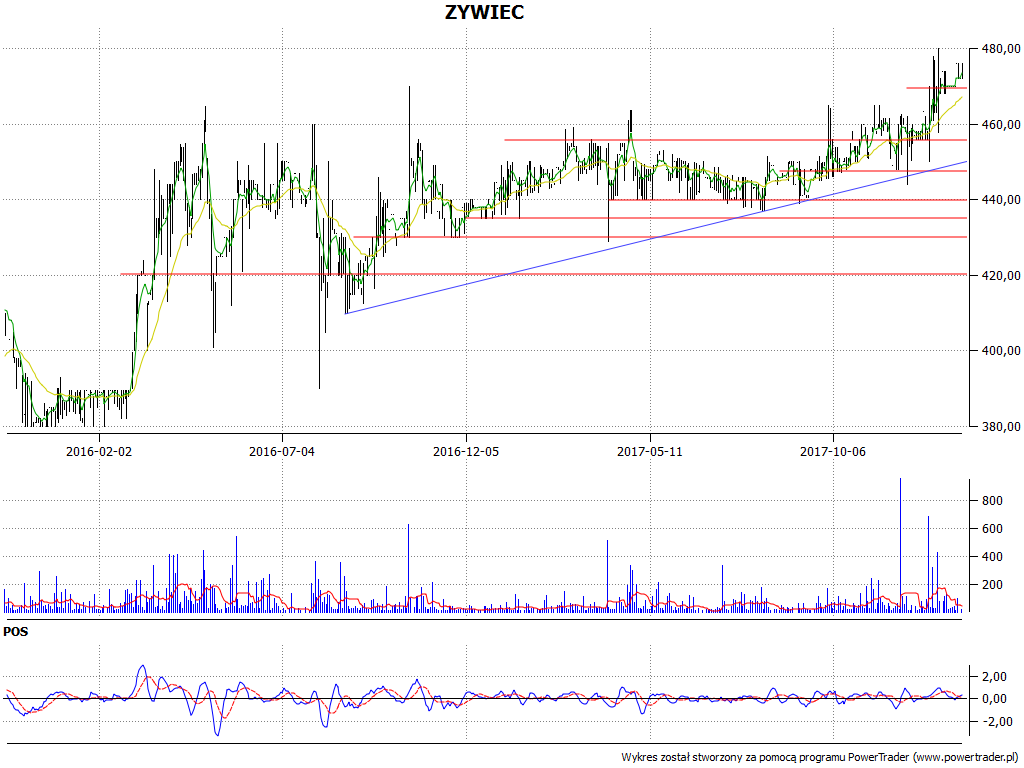Screen dimensions: 1024x768
Task: Select the 480,00 price axis label
Action: pos(1000,49)
